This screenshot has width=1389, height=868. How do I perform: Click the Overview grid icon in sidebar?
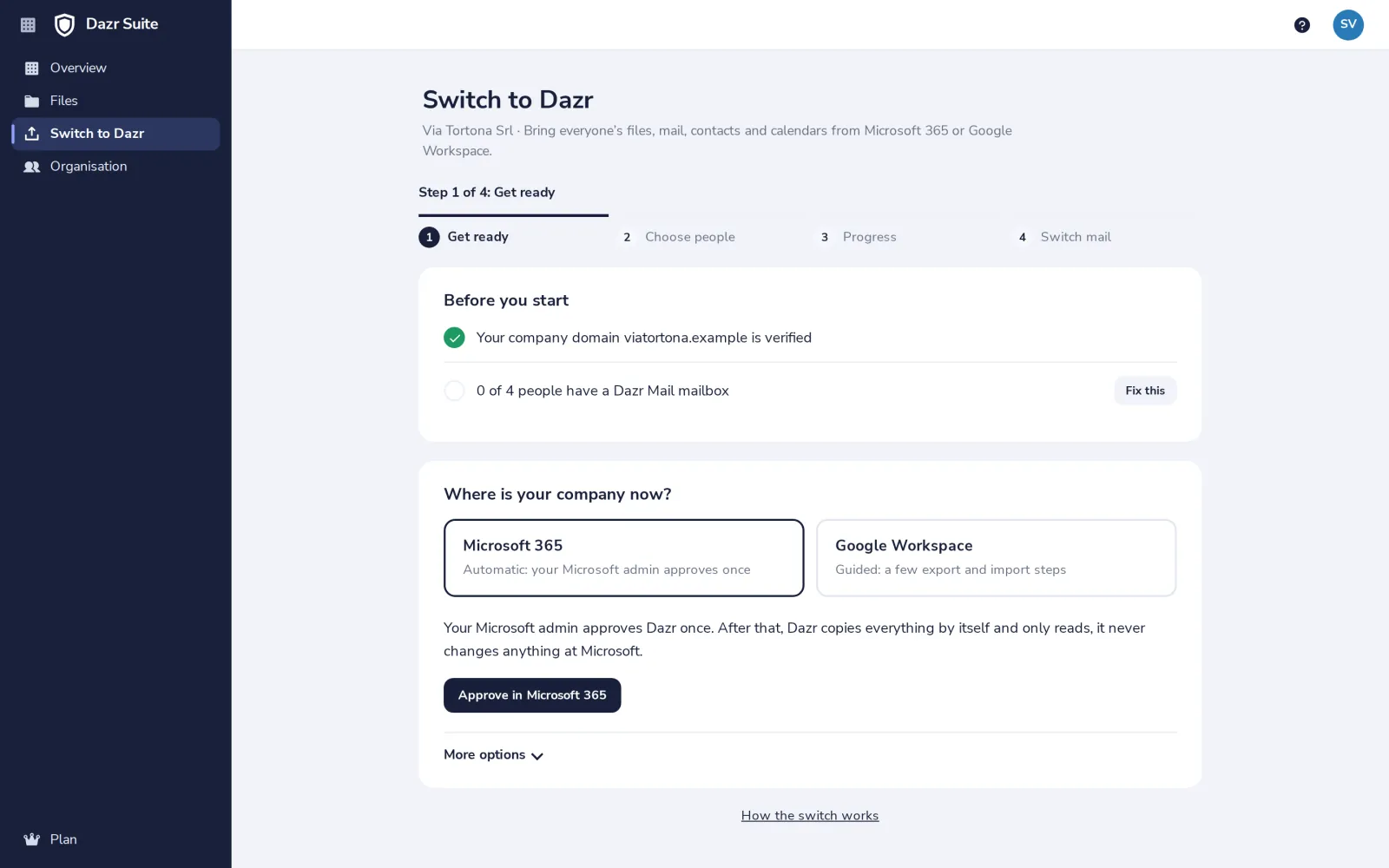tap(32, 68)
